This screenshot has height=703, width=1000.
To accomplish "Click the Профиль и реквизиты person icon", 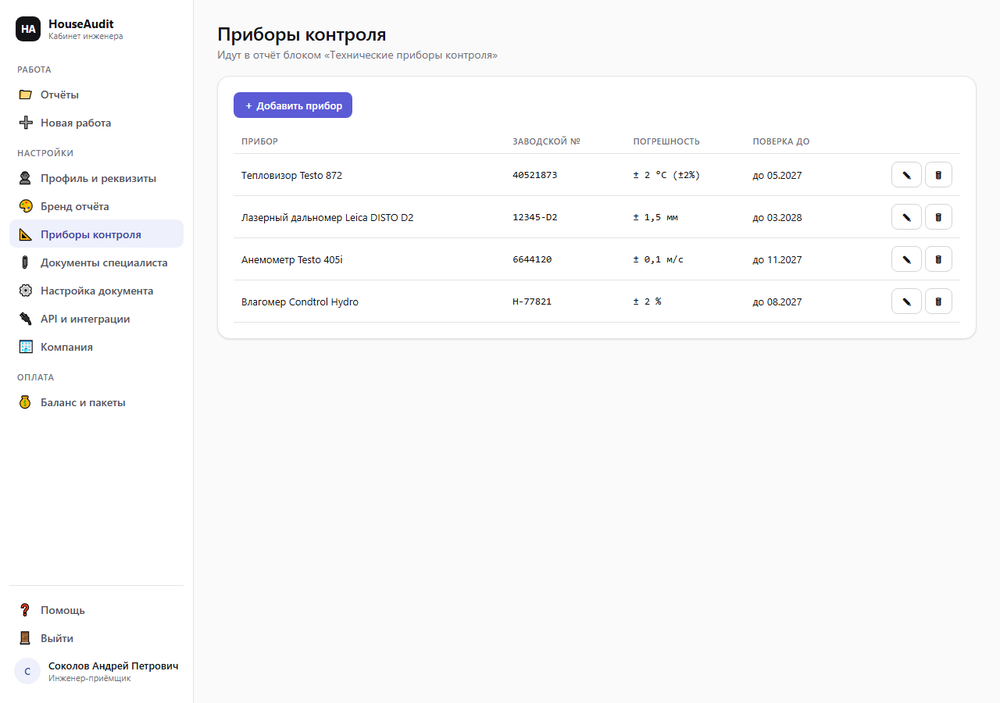I will (x=26, y=178).
